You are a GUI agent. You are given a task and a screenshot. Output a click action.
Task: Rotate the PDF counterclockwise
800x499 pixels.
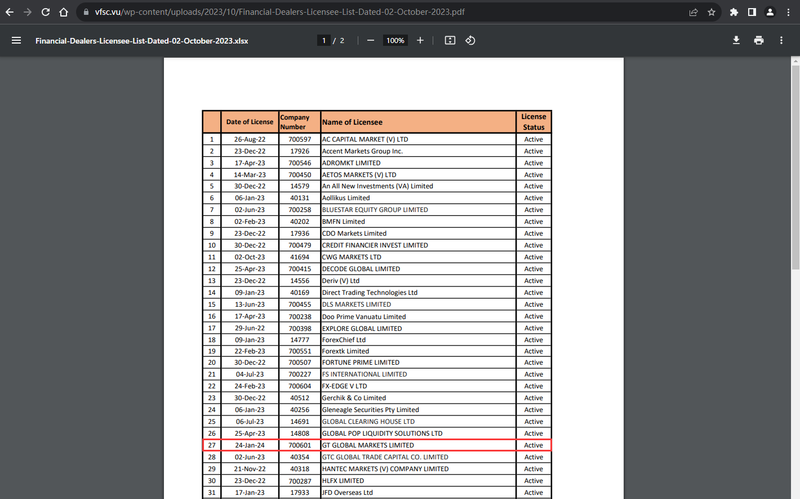click(x=470, y=40)
